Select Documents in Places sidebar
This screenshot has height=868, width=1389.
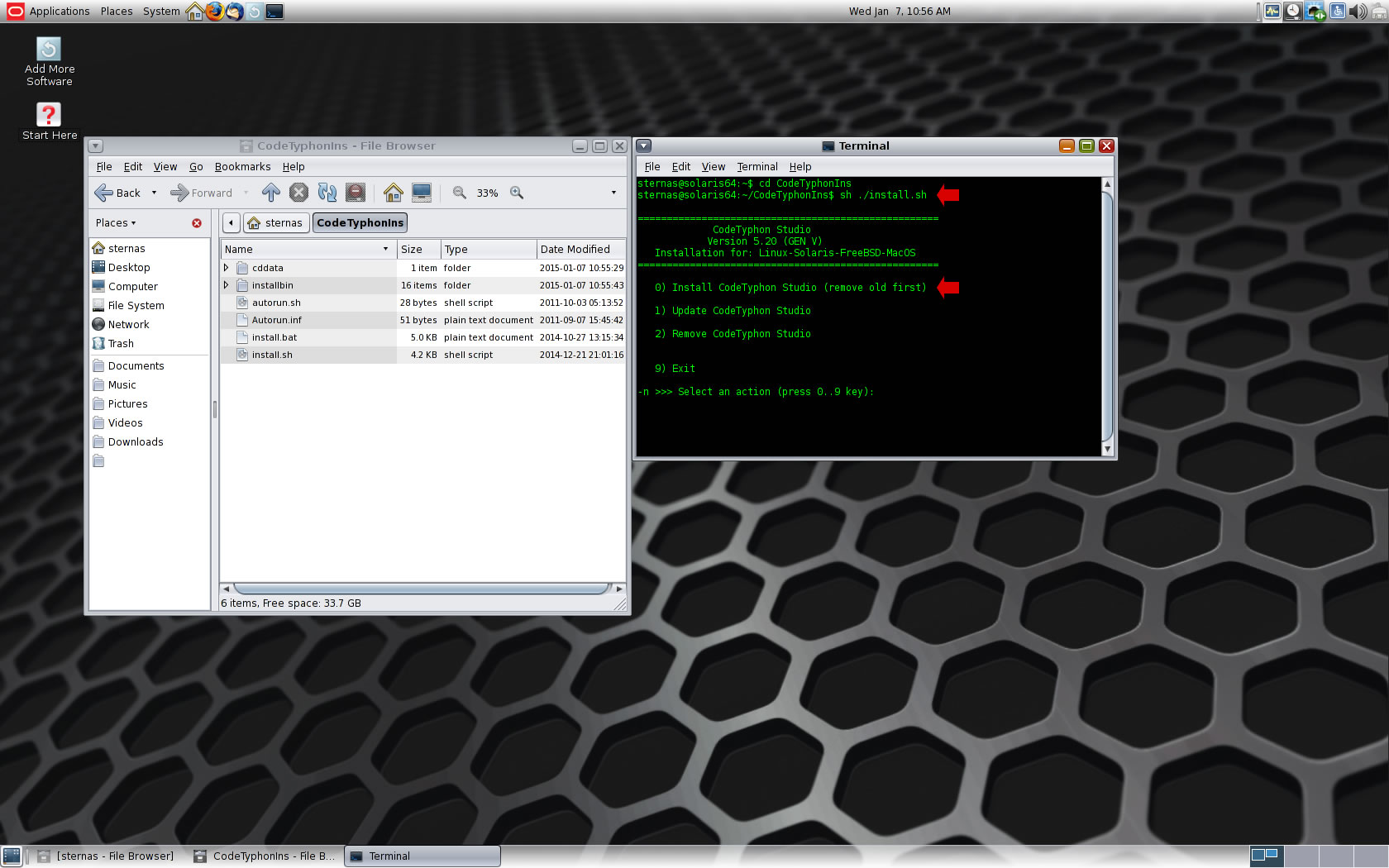(x=136, y=366)
